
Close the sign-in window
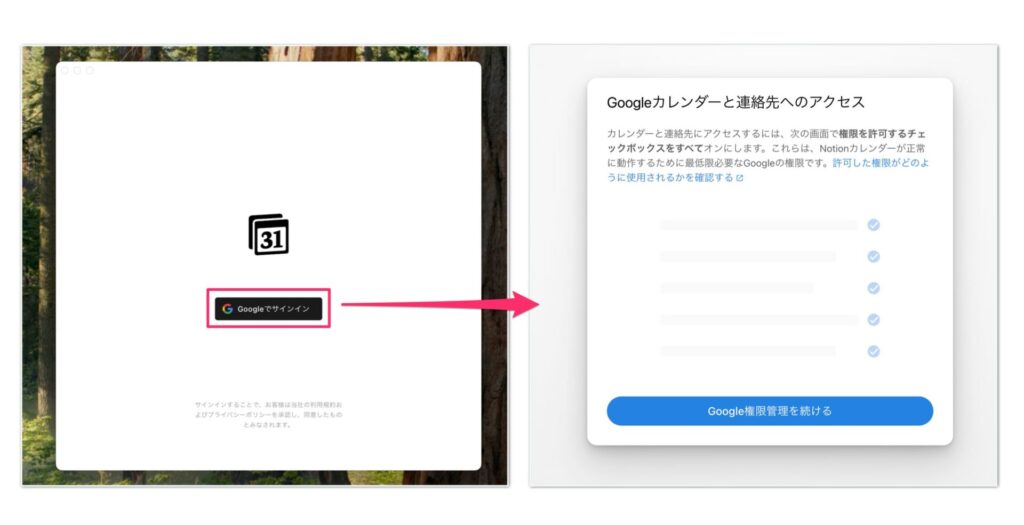[65, 70]
